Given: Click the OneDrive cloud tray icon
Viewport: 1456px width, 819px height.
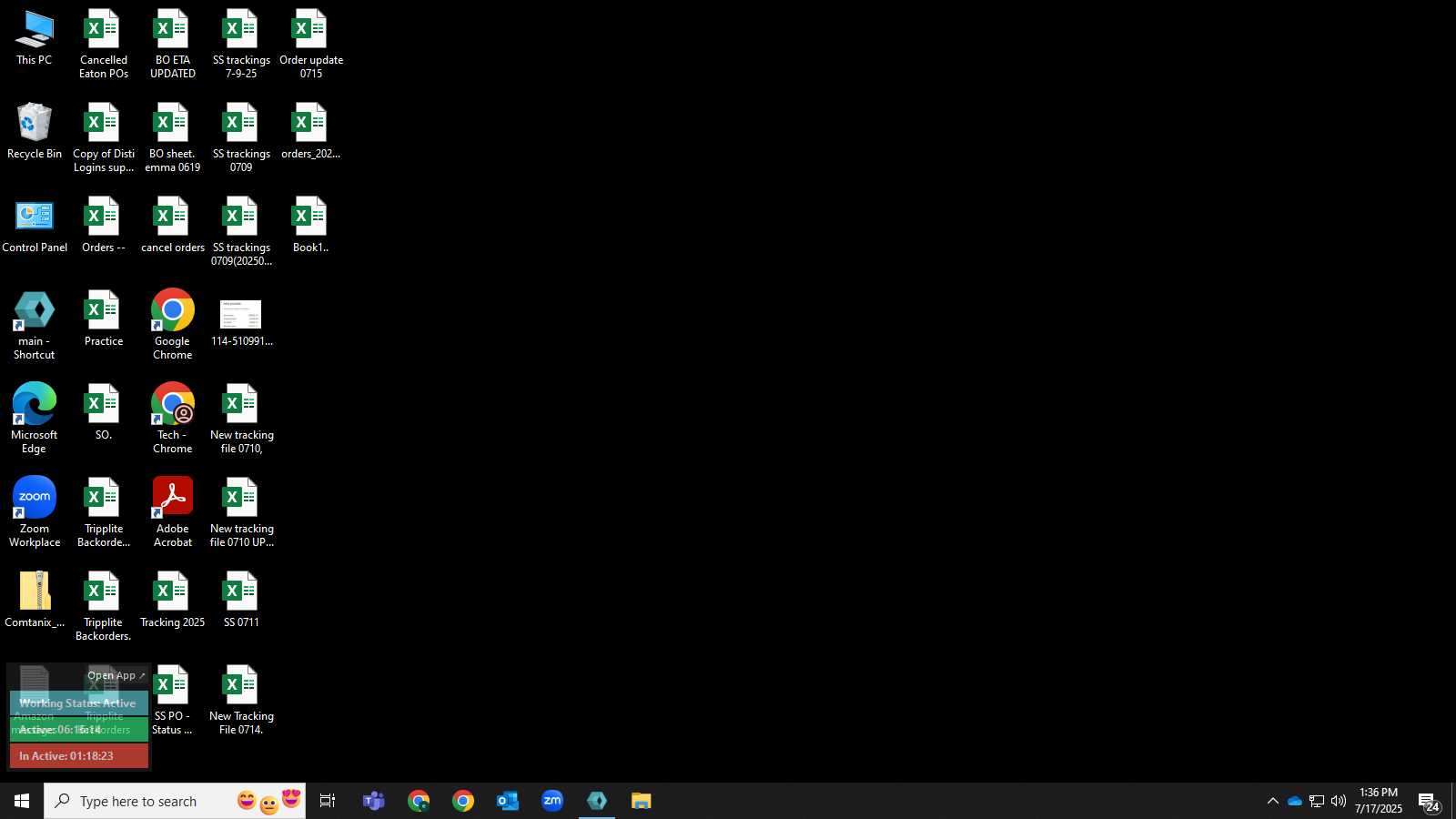Looking at the screenshot, I should click(1295, 801).
